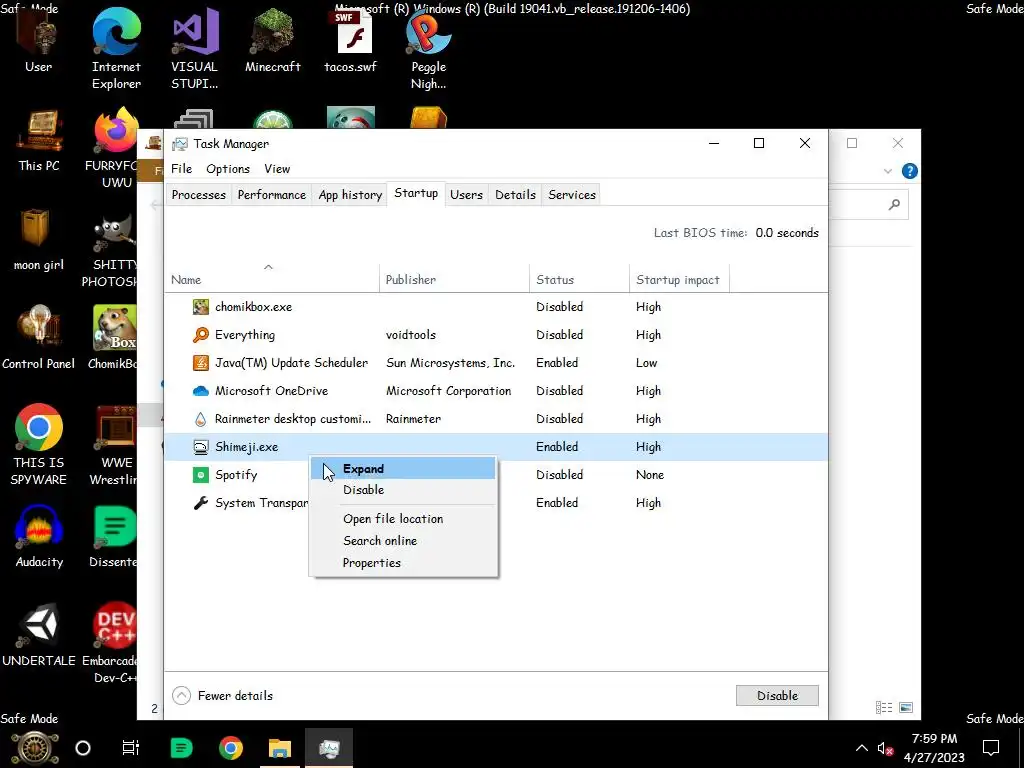Open the Internet Explorer desktop icon
1024x768 pixels.
[x=116, y=33]
